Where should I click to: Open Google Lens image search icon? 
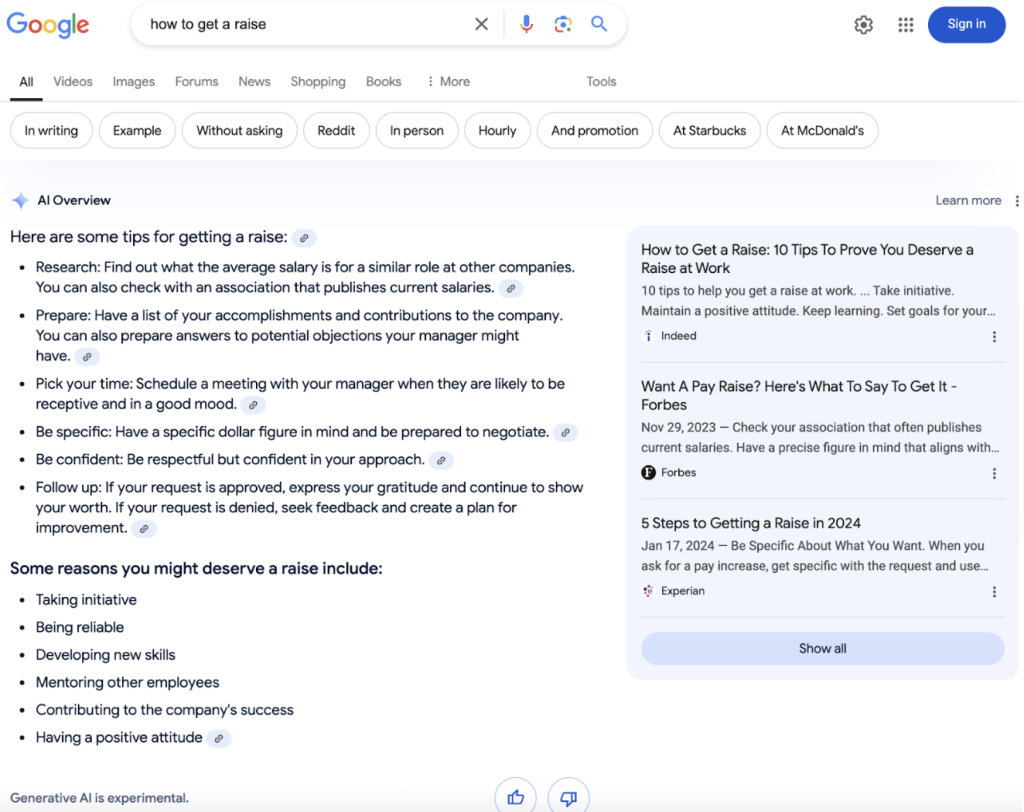[x=563, y=24]
